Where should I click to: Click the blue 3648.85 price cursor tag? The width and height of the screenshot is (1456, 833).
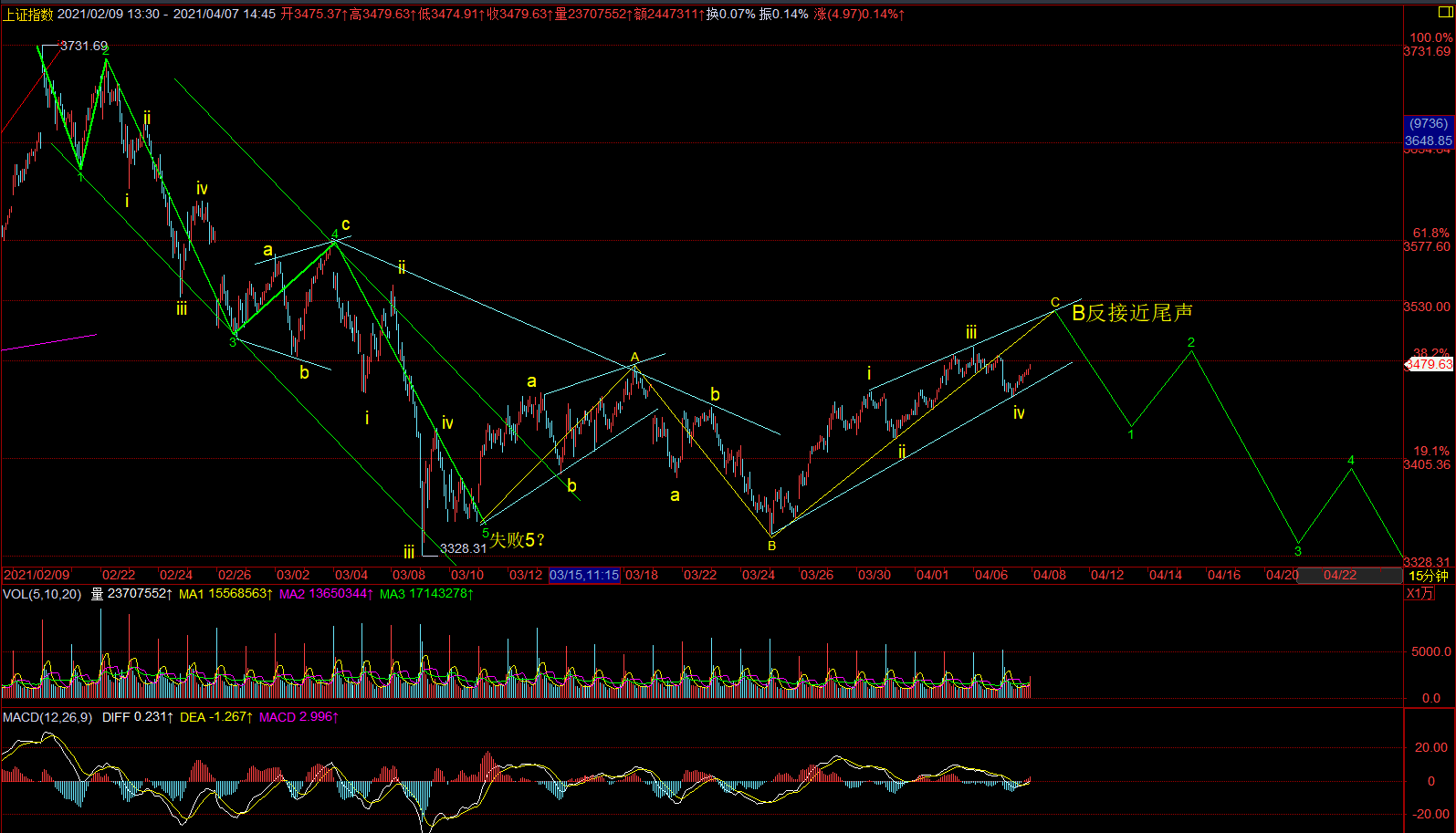click(x=1429, y=141)
